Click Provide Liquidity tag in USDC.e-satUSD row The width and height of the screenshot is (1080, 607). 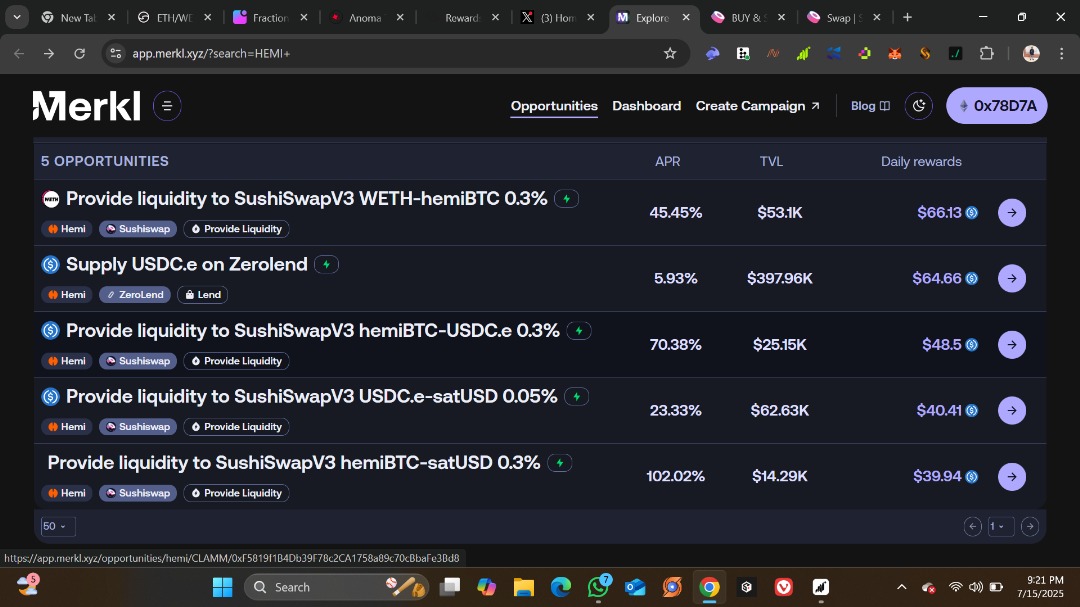(x=236, y=427)
